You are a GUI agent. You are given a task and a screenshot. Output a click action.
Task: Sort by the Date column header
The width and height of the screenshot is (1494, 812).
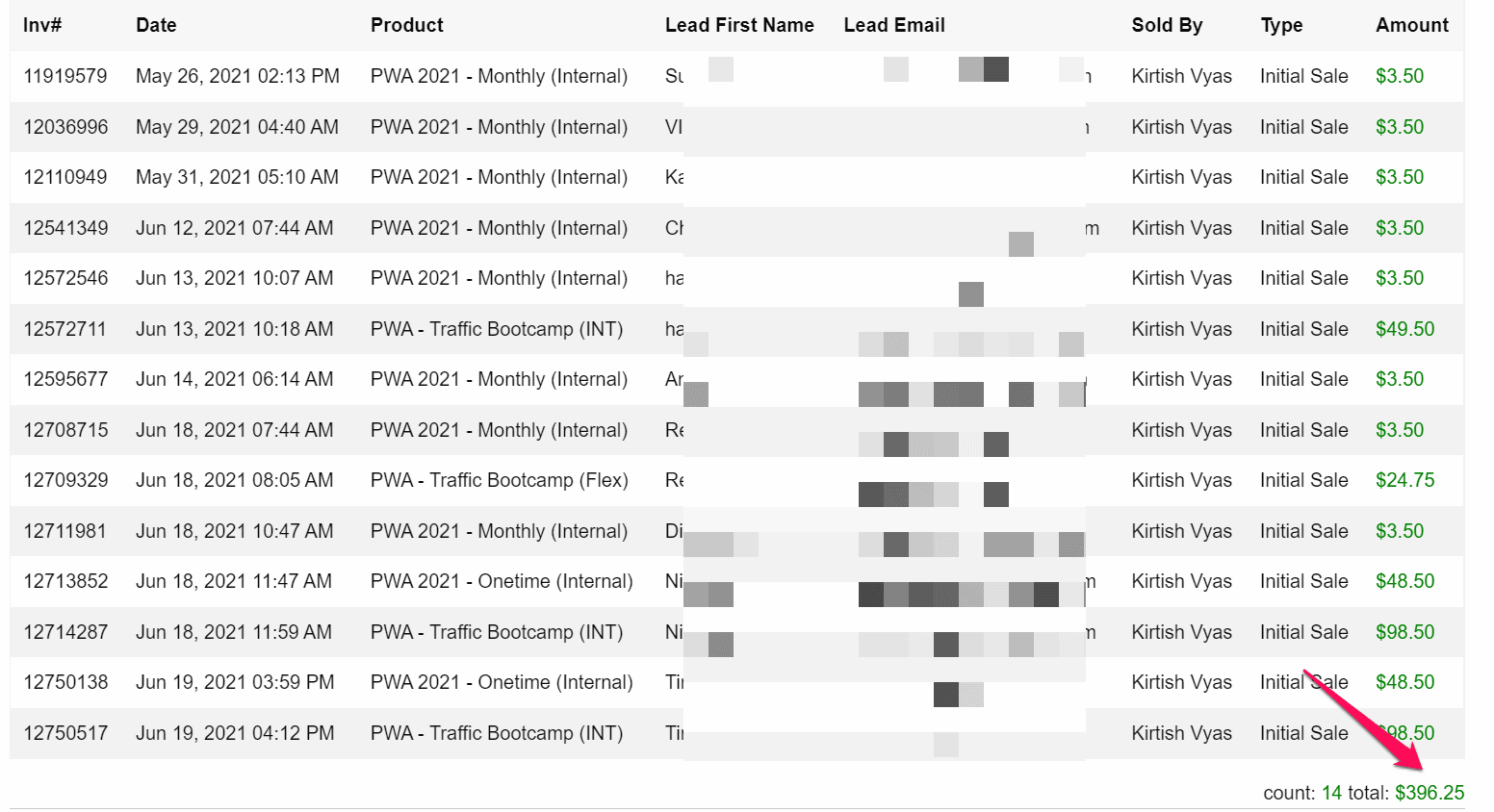click(156, 25)
